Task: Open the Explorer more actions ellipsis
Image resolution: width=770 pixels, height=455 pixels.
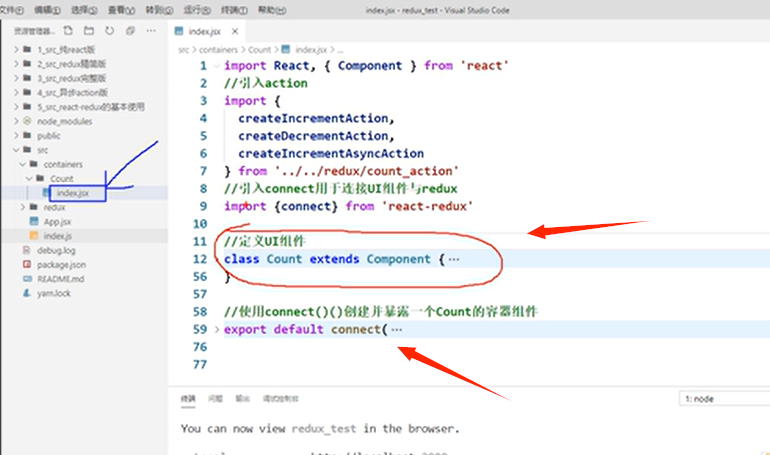Action: click(x=151, y=31)
